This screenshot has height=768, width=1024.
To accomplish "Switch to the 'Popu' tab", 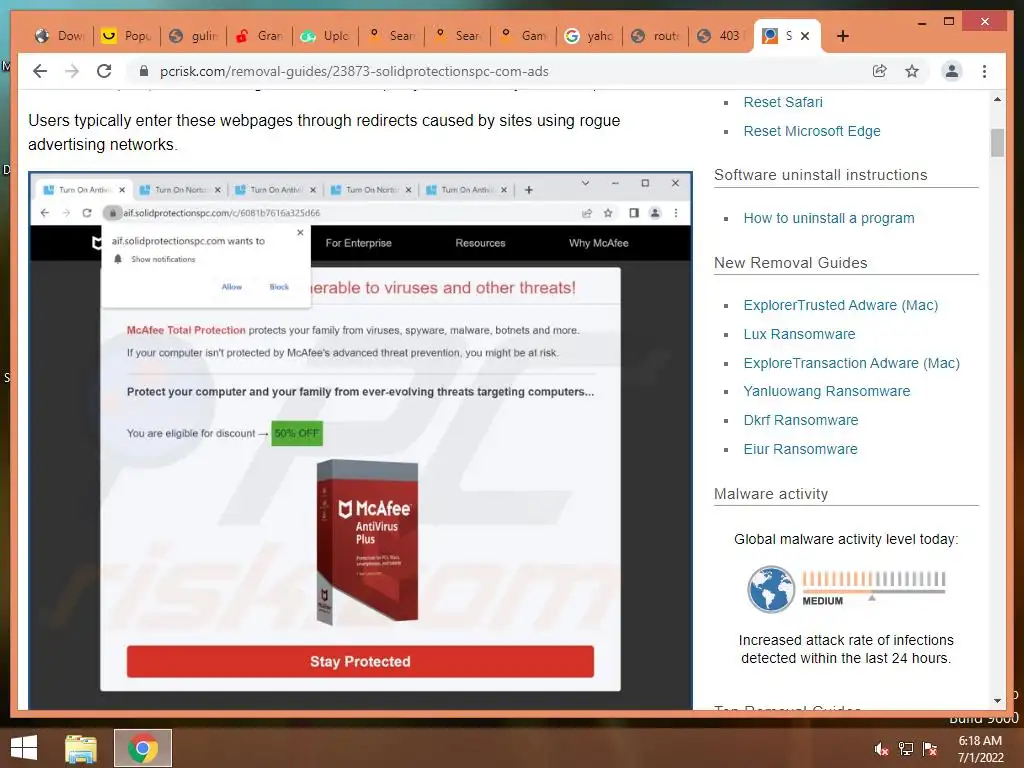I will 127,36.
